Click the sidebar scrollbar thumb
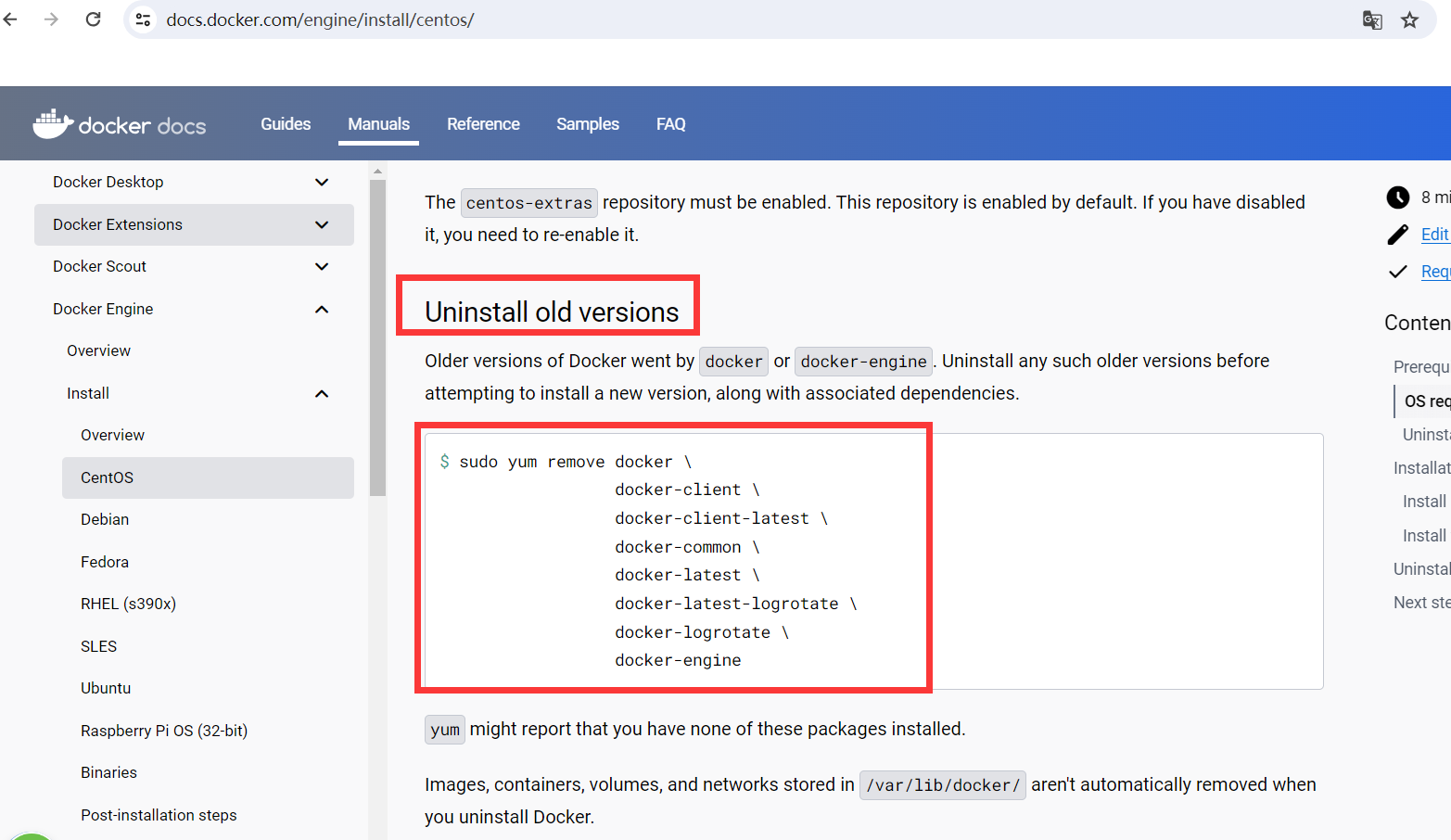Screen dimensions: 1451x840 coord(377,338)
